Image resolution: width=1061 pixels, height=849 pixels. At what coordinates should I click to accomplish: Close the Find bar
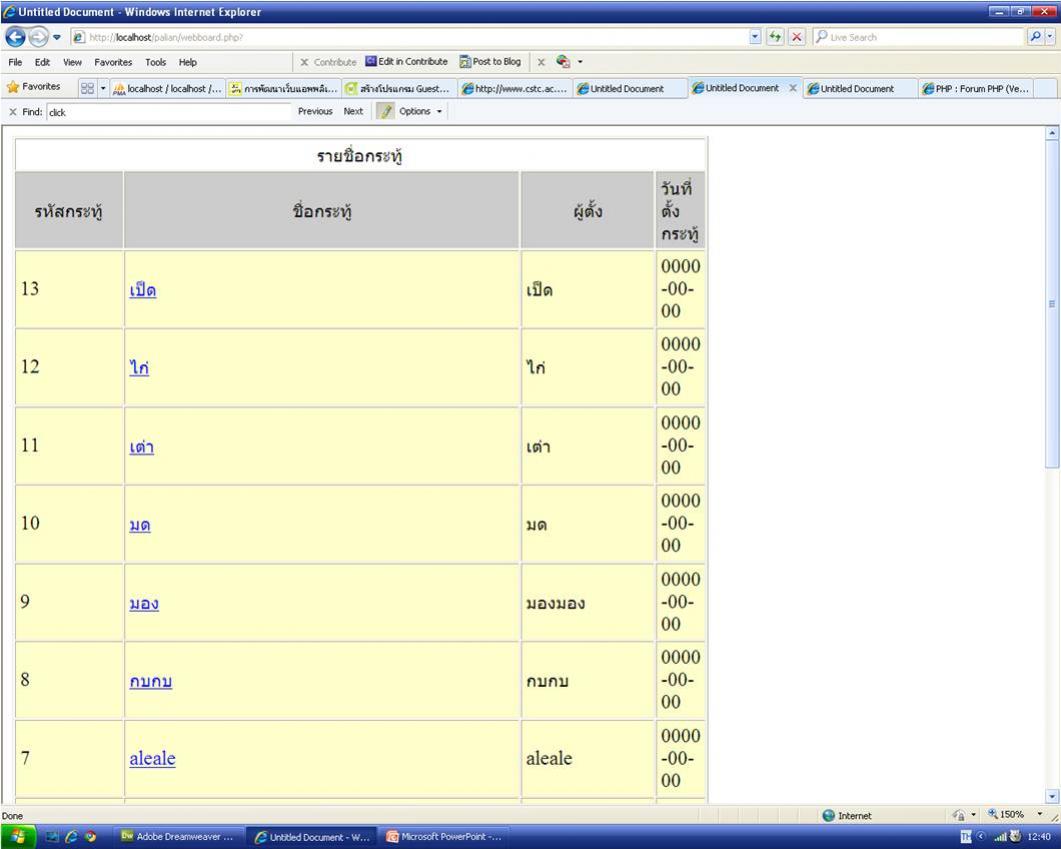(x=12, y=112)
